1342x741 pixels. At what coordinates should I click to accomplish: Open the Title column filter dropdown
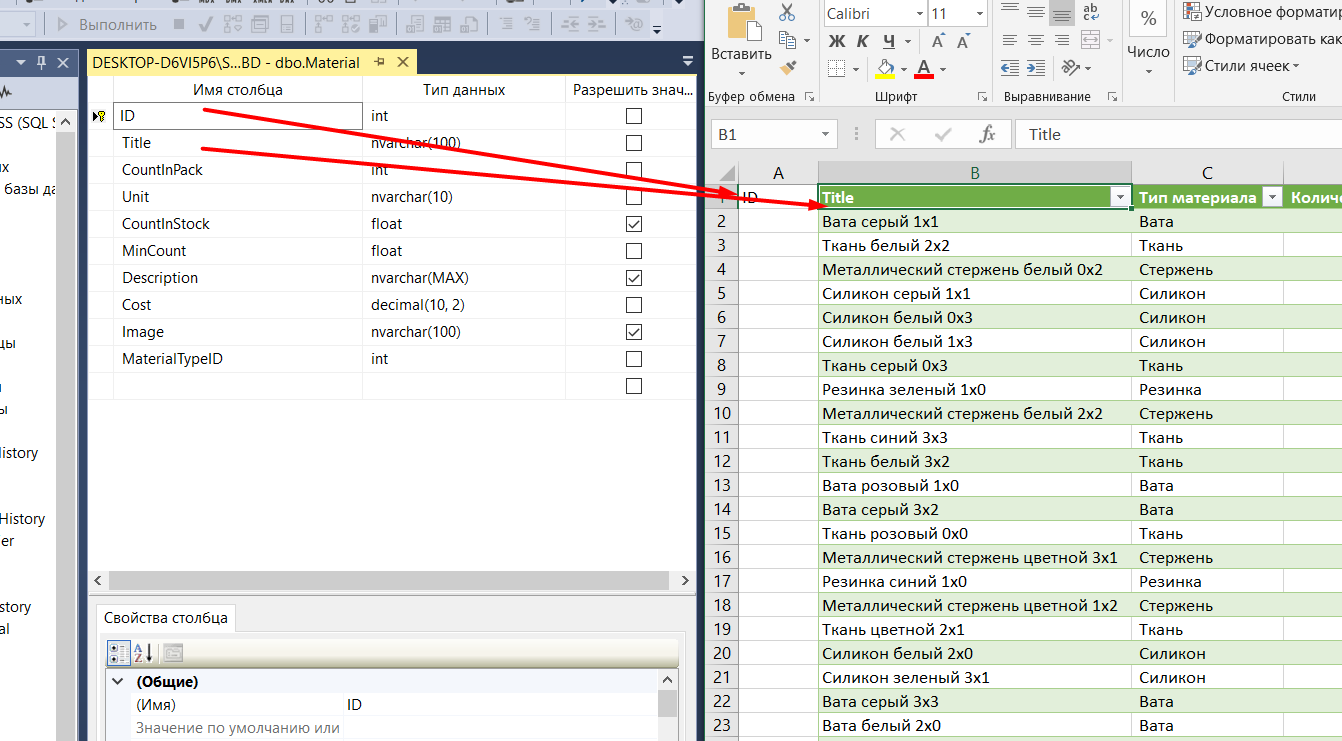tap(1120, 198)
